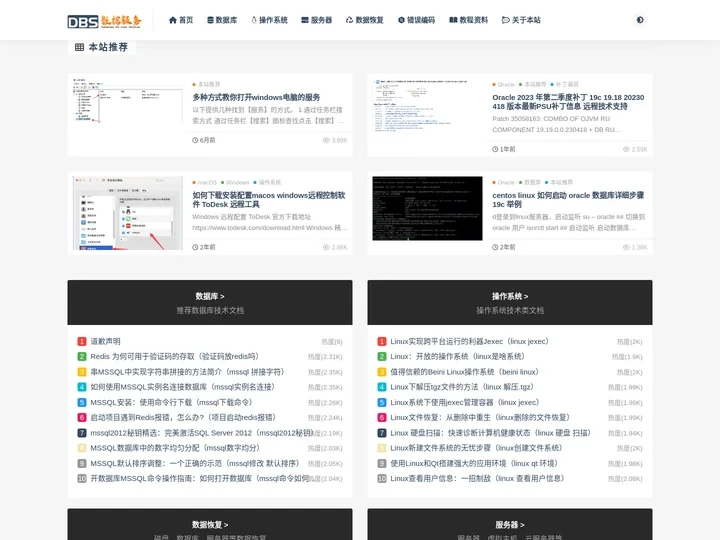Open the 操作系统 > section header

510,297
